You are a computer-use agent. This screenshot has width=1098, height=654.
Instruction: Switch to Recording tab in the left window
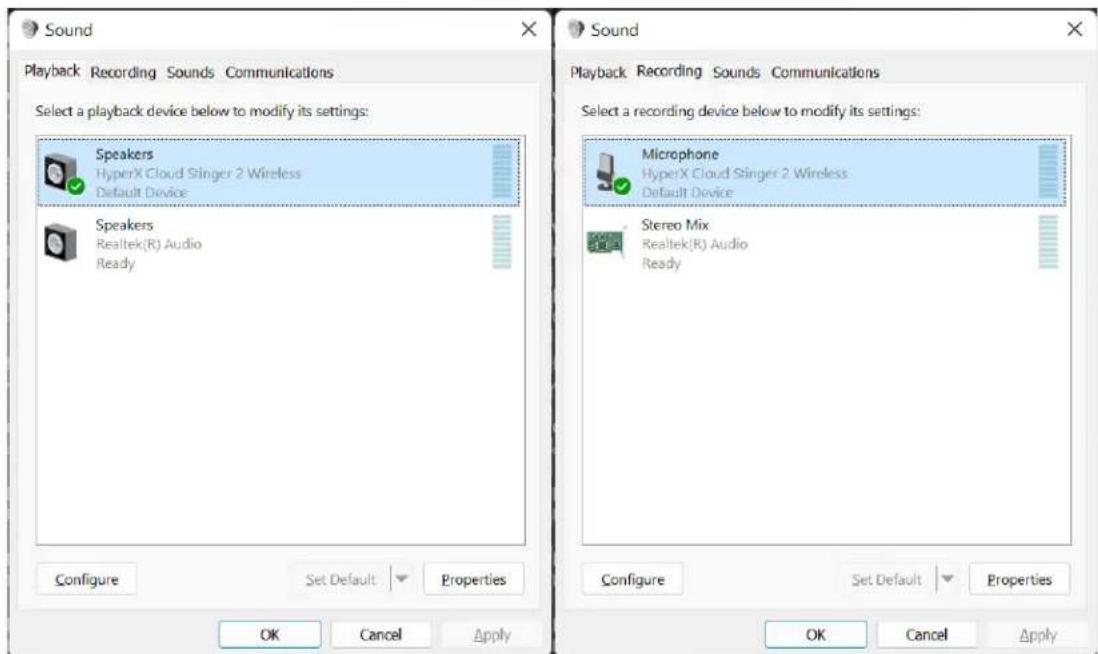124,72
